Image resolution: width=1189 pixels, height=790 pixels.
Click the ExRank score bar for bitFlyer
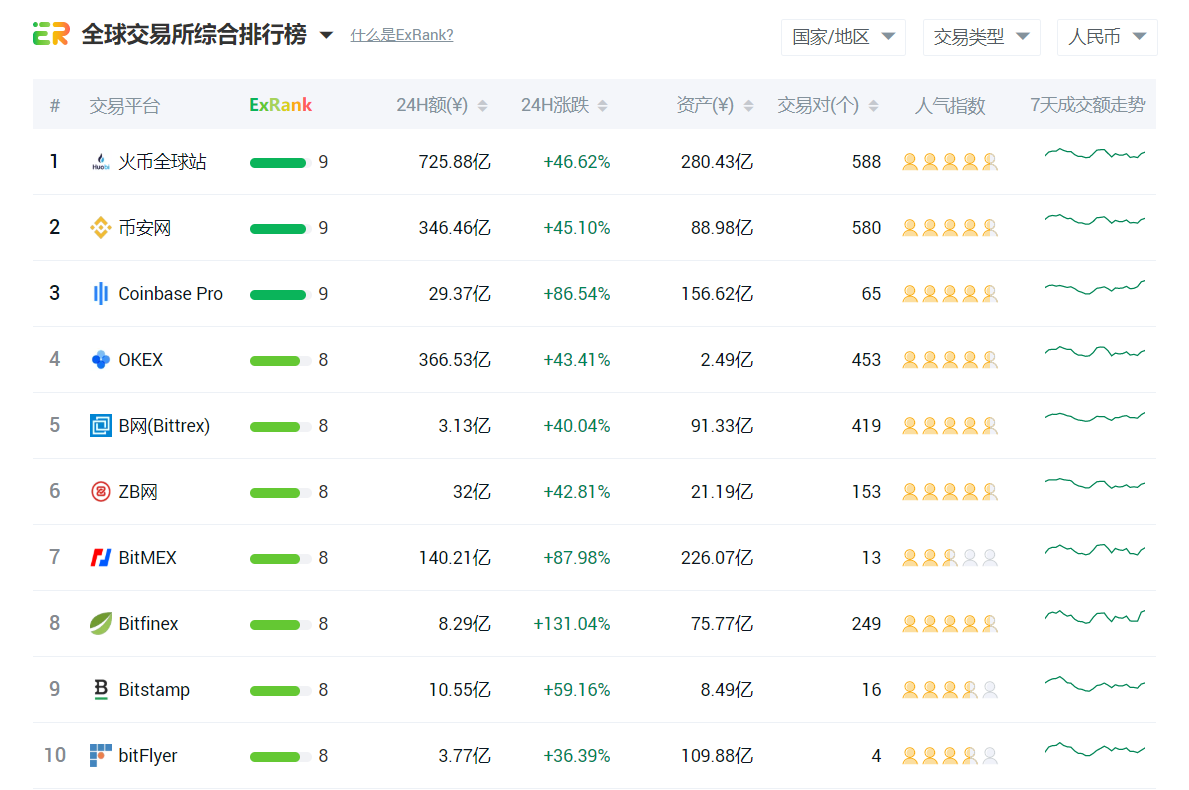click(x=280, y=756)
